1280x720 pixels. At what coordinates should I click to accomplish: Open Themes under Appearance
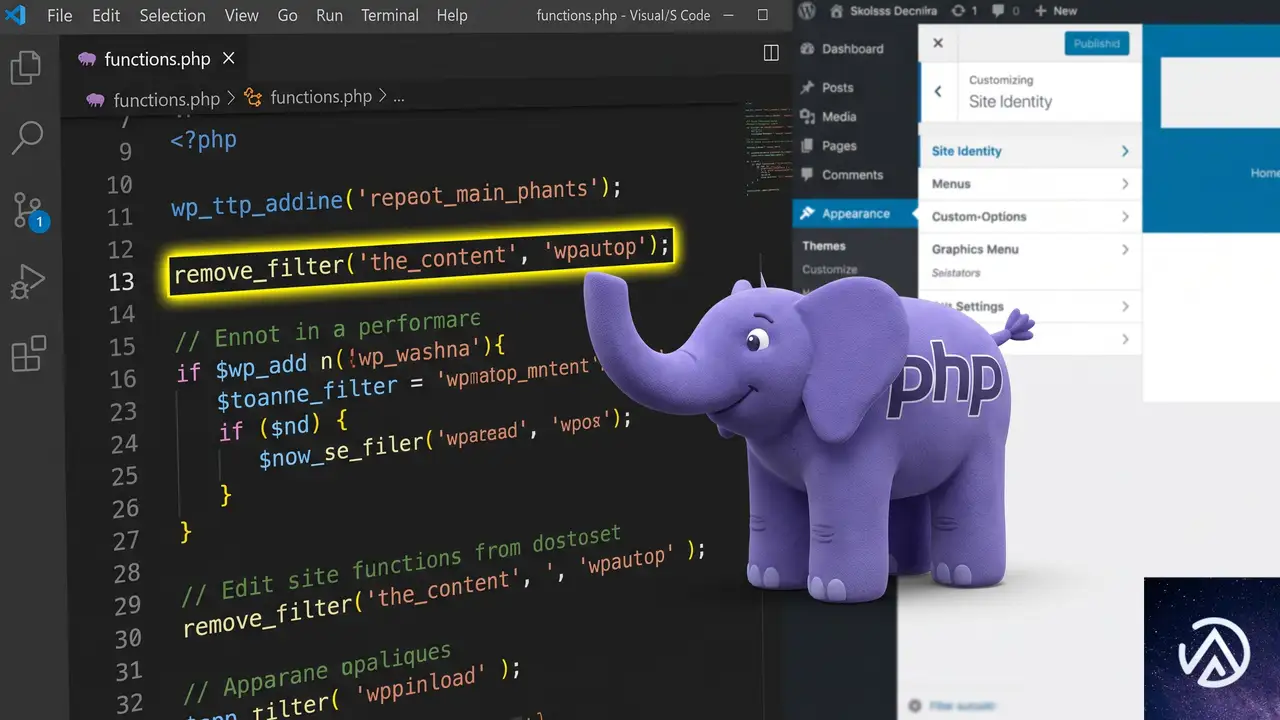pos(824,246)
